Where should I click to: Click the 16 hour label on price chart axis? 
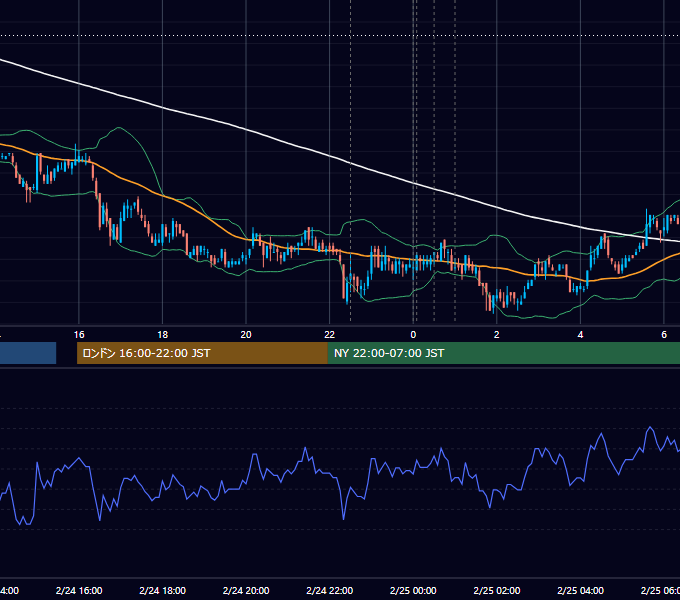(79, 335)
